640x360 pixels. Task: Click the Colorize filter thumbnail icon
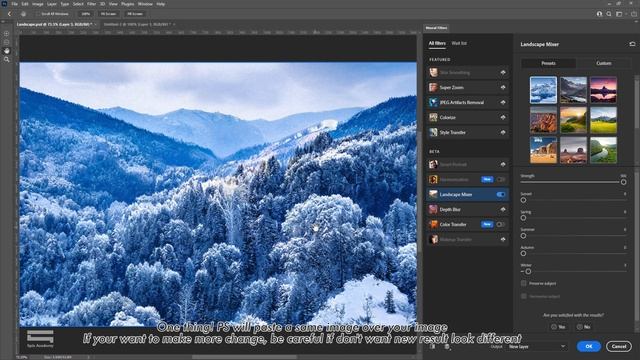pyautogui.click(x=433, y=118)
